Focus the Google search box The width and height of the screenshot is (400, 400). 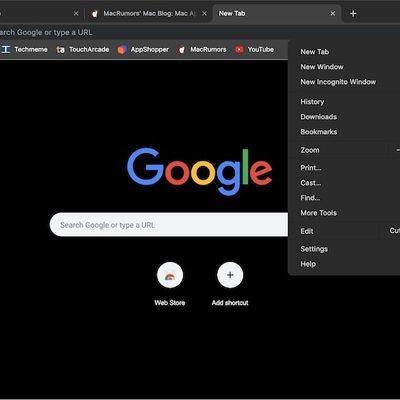coord(169,225)
